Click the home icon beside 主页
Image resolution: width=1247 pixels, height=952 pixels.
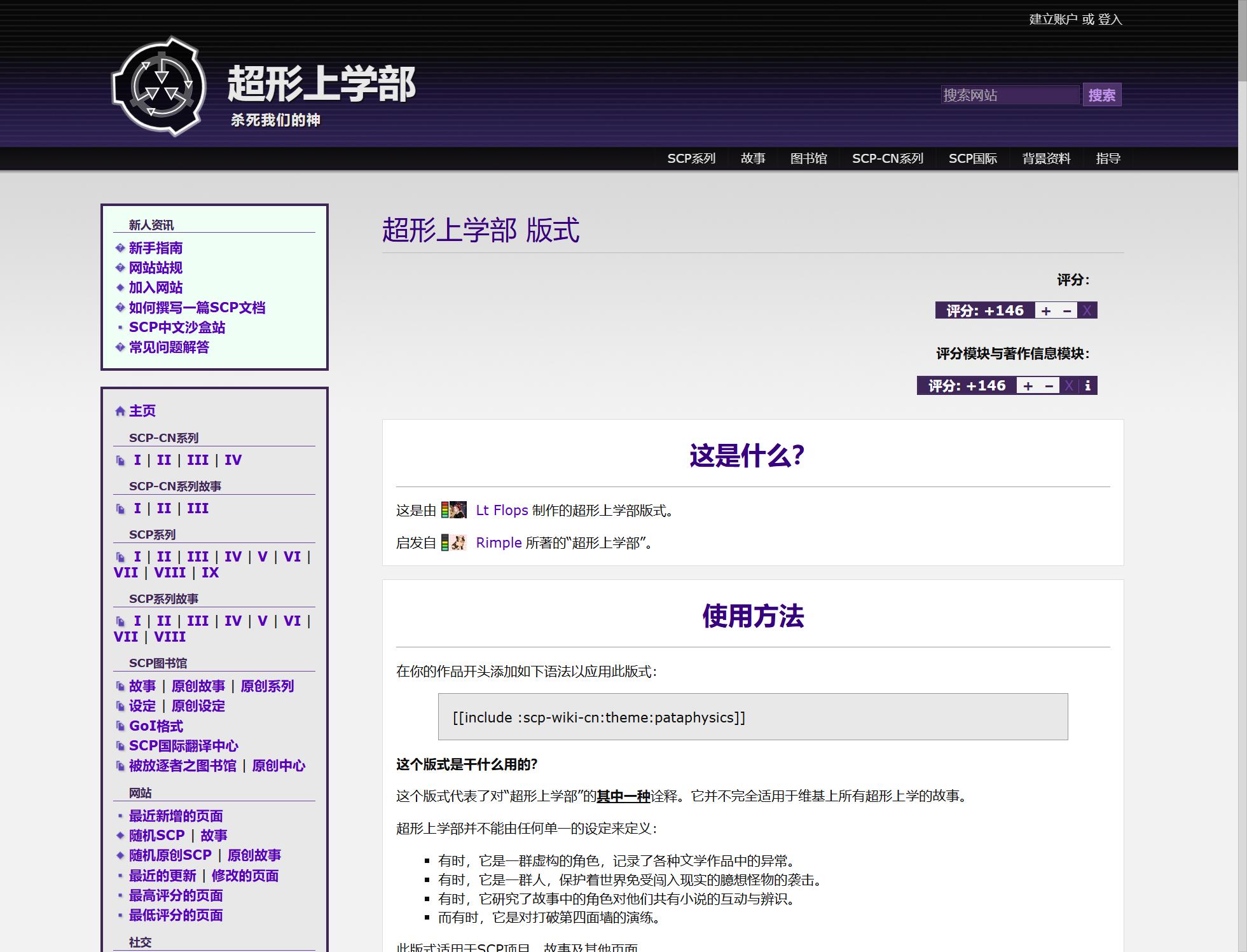click(120, 411)
